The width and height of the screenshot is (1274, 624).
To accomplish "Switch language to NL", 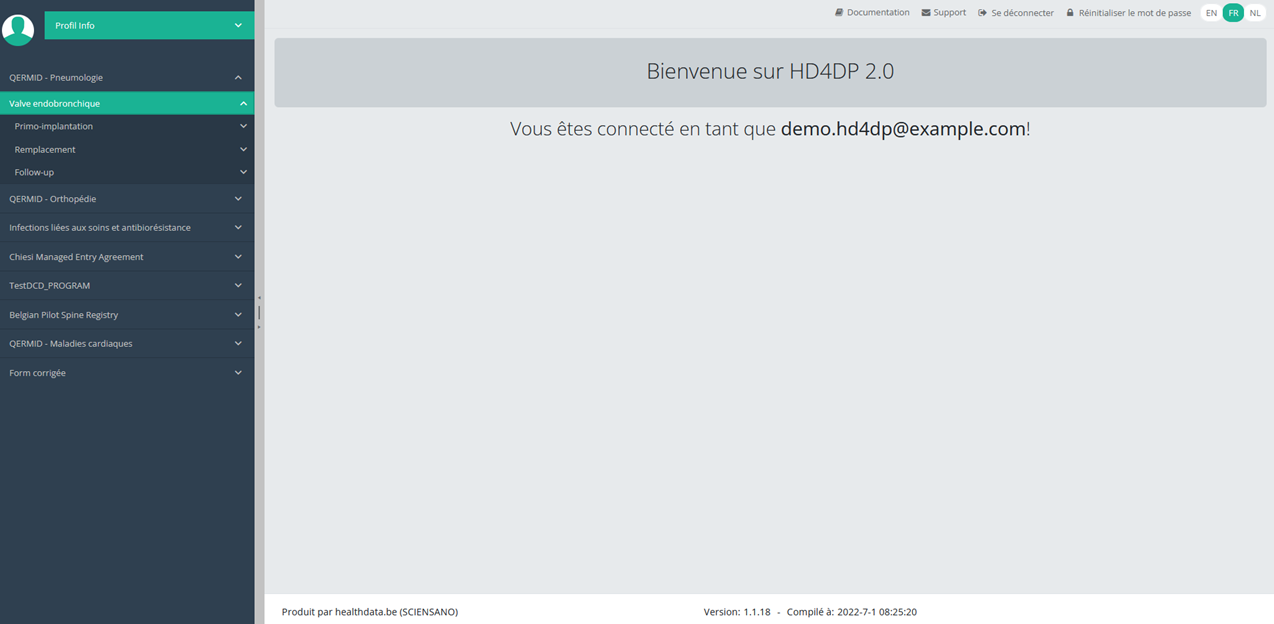I will click(1255, 13).
